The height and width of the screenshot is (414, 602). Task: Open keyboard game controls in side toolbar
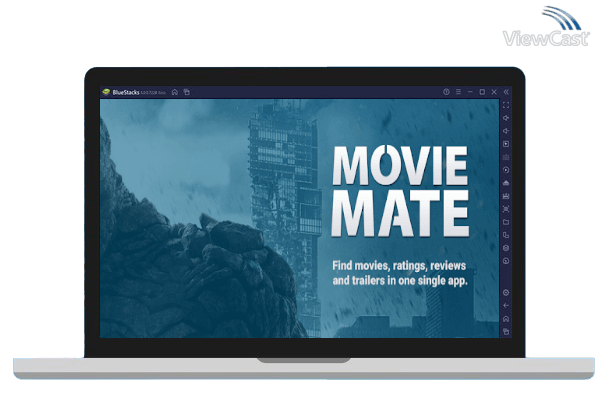506,157
